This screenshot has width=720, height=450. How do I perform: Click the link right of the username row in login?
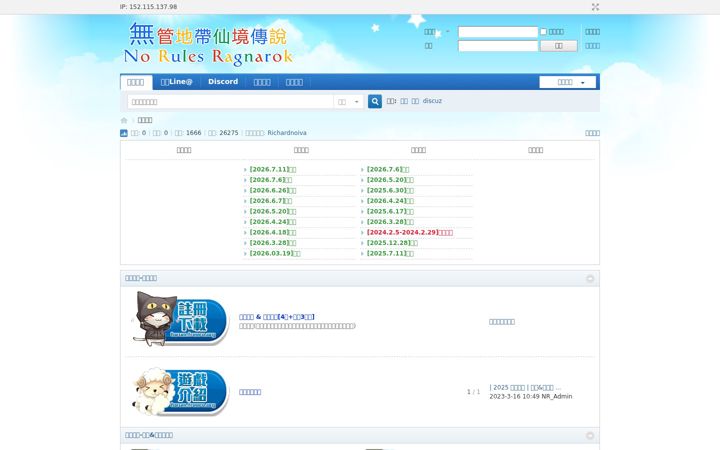click(592, 32)
